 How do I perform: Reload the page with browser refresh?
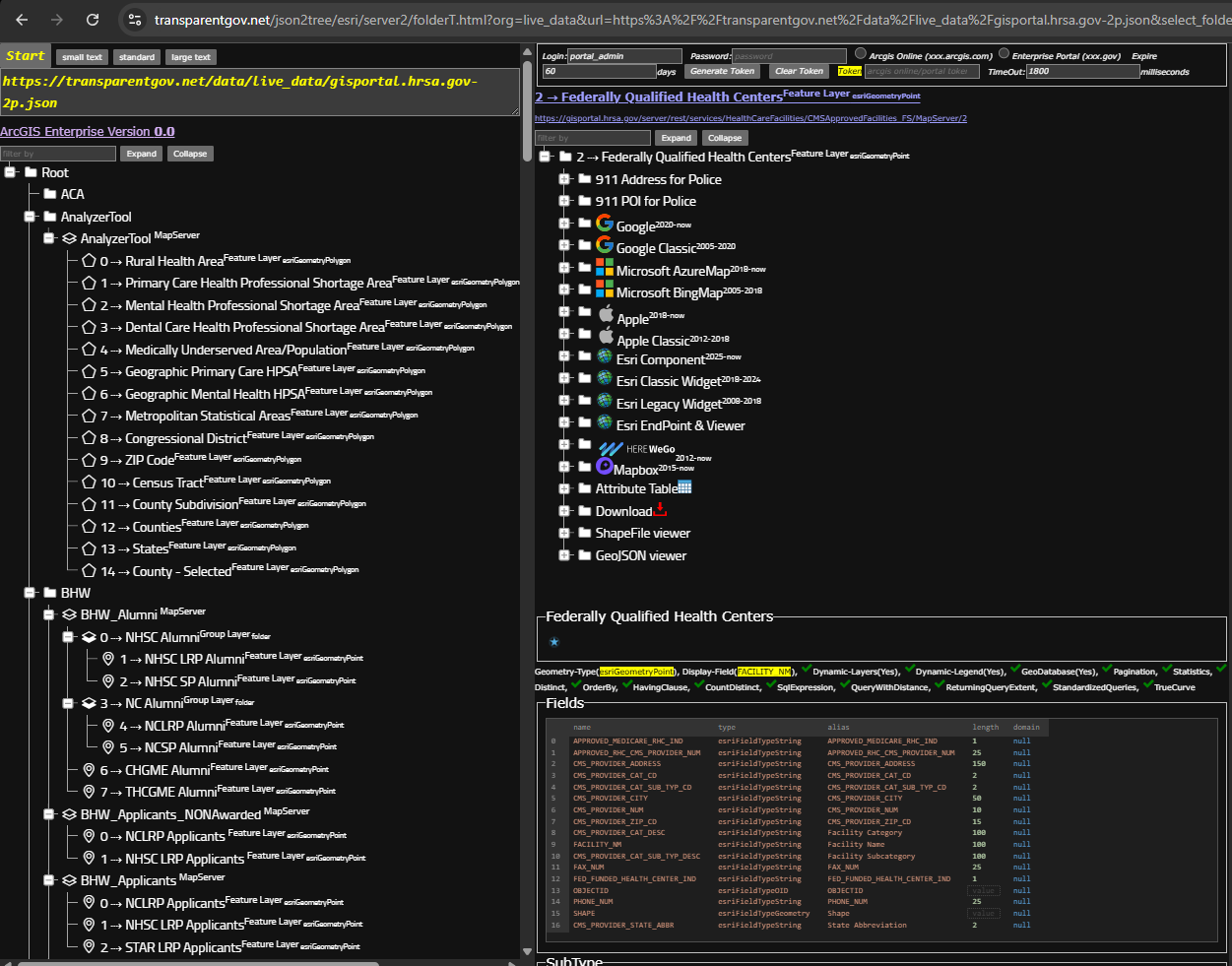[93, 20]
